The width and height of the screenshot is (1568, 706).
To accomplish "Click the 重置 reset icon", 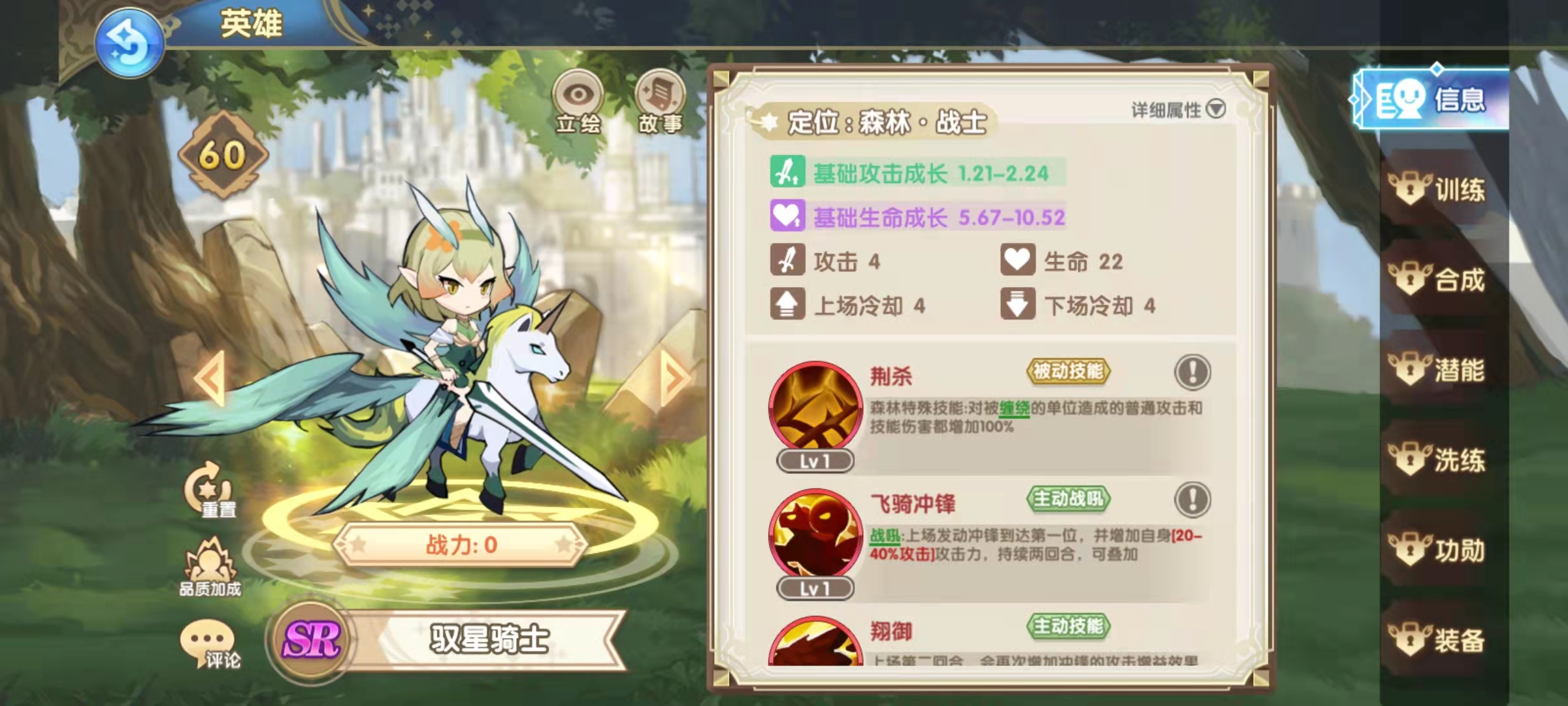I will tap(210, 490).
